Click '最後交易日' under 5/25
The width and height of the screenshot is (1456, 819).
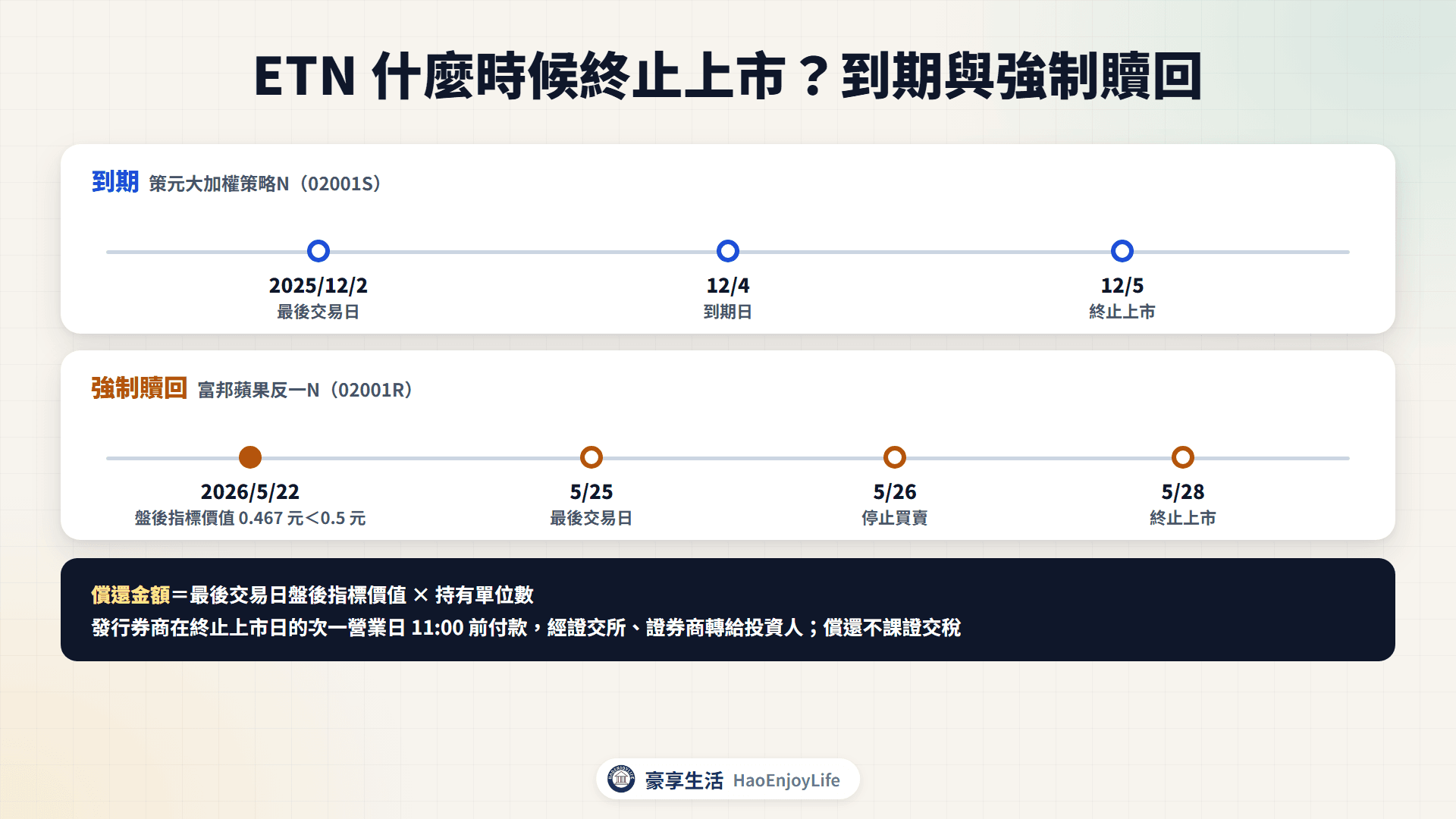(x=591, y=518)
